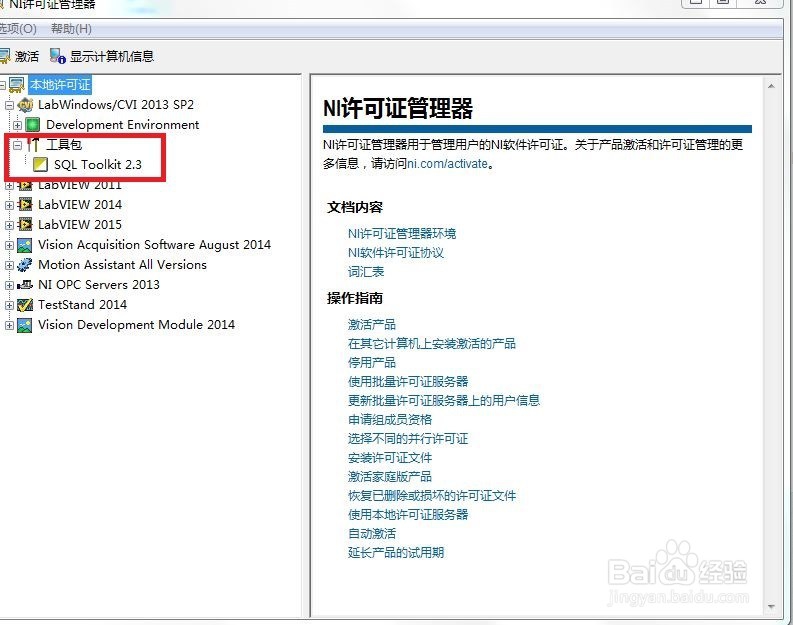The width and height of the screenshot is (793, 625).
Task: Click the help pane scrollbar up arrow
Action: (771, 86)
